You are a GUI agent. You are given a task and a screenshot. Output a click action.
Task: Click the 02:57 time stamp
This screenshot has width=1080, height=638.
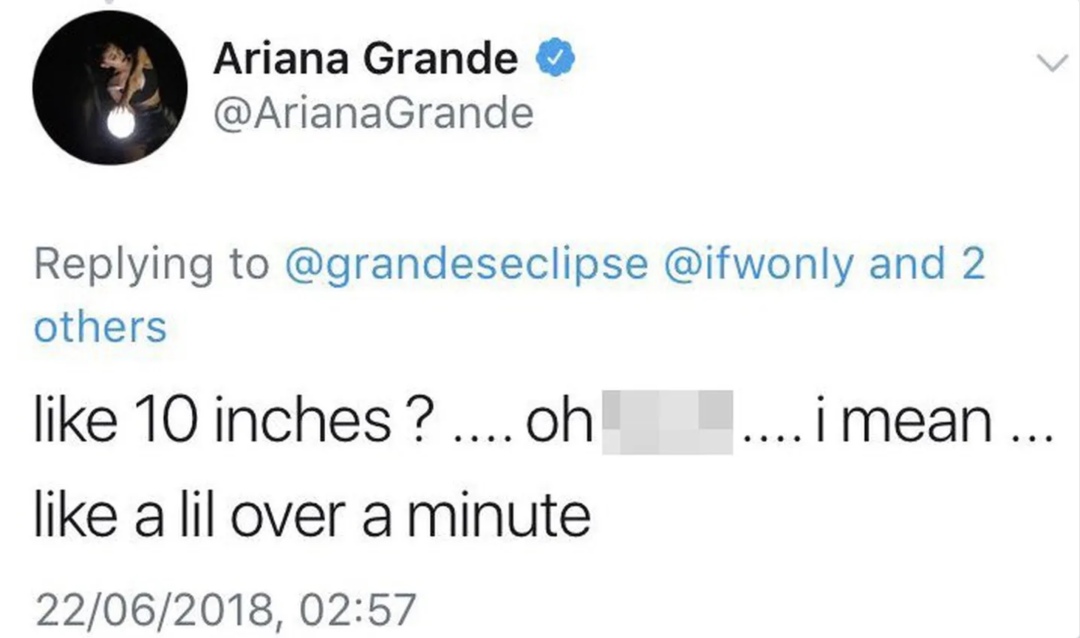point(357,610)
